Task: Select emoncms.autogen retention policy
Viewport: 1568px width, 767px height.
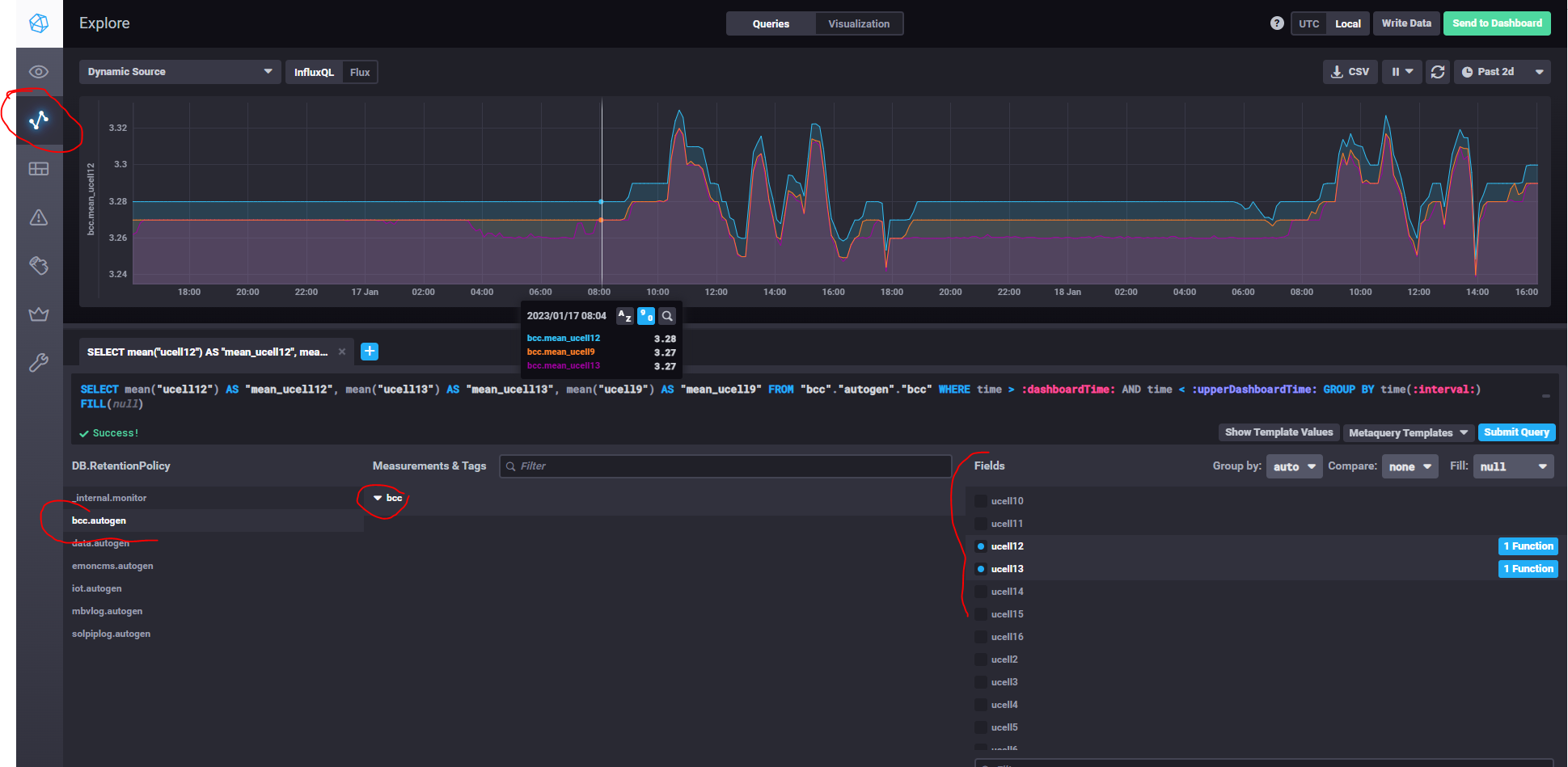Action: coord(214,566)
